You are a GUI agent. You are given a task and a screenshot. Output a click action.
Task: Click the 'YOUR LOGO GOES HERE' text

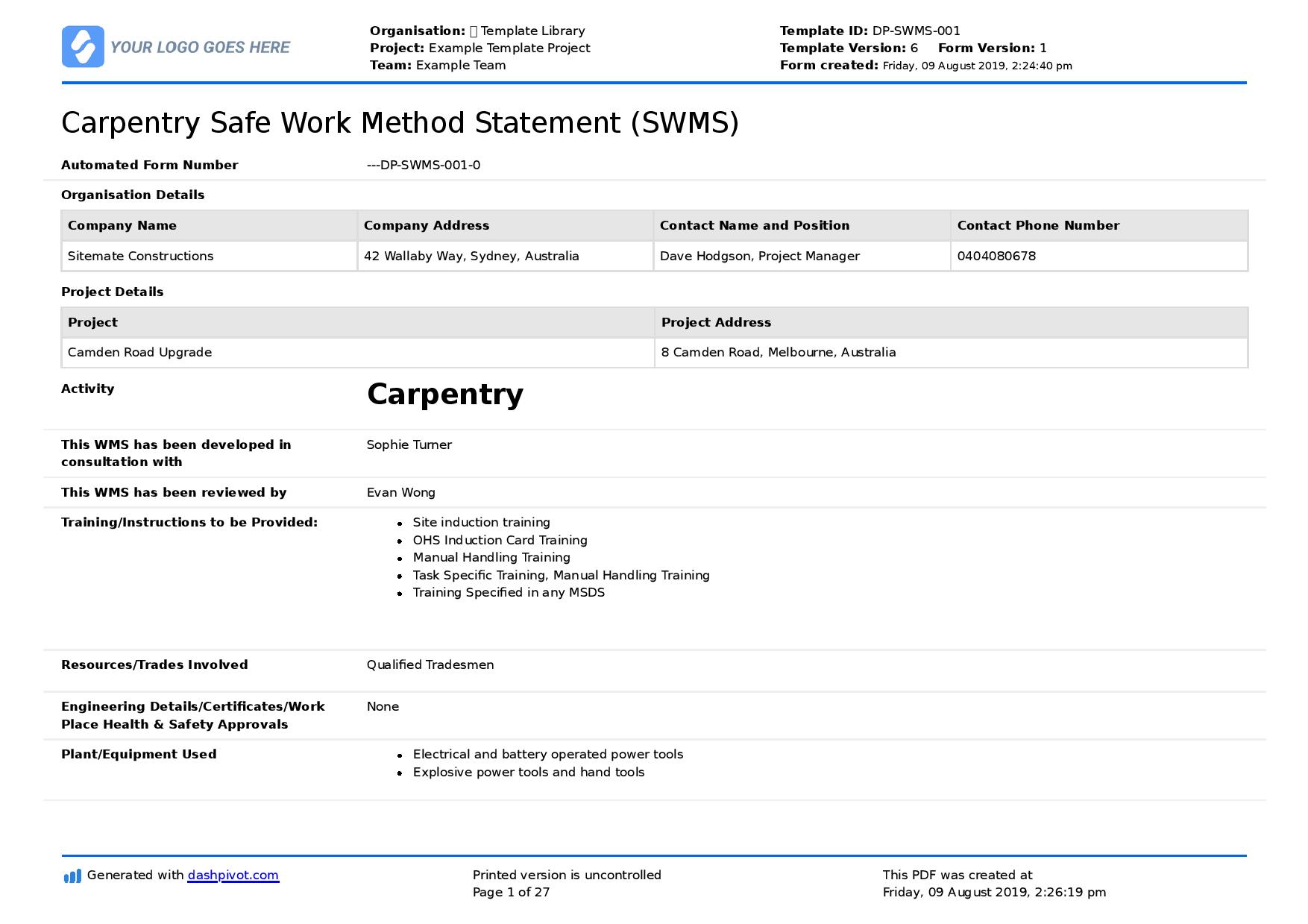click(200, 48)
